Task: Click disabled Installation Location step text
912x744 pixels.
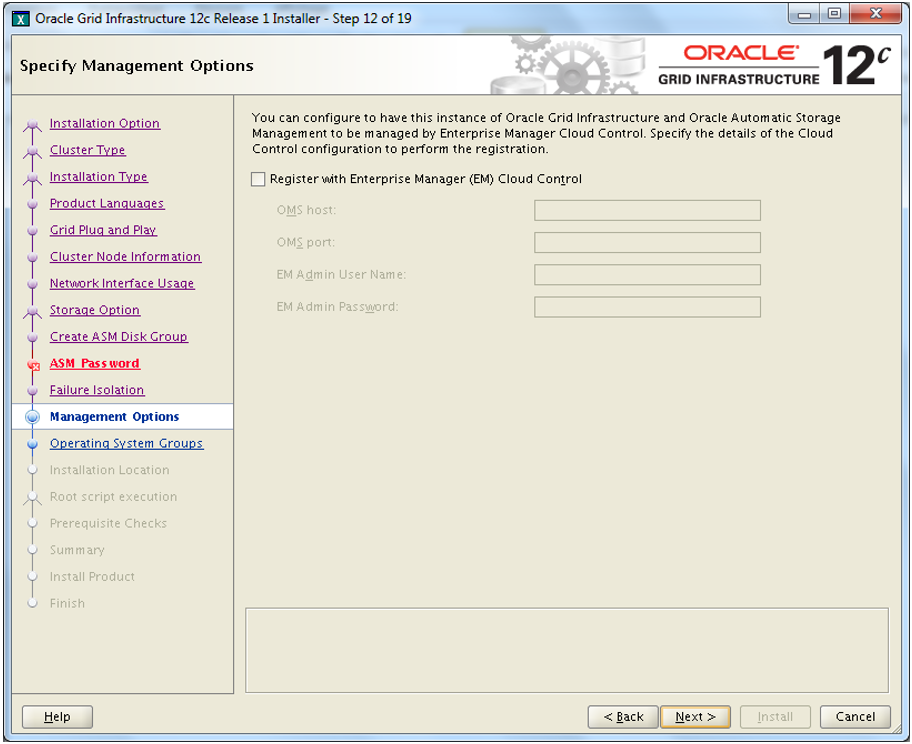Action: (109, 470)
